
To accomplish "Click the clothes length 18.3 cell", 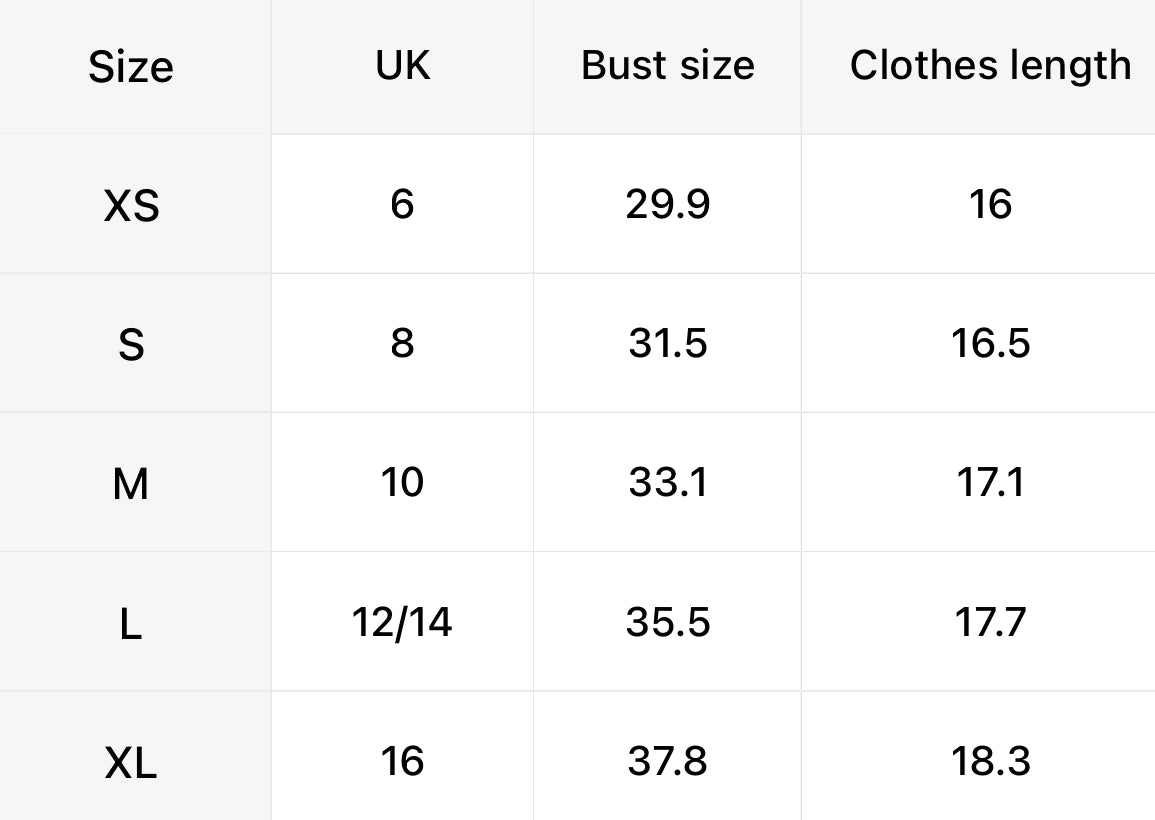I will click(979, 756).
